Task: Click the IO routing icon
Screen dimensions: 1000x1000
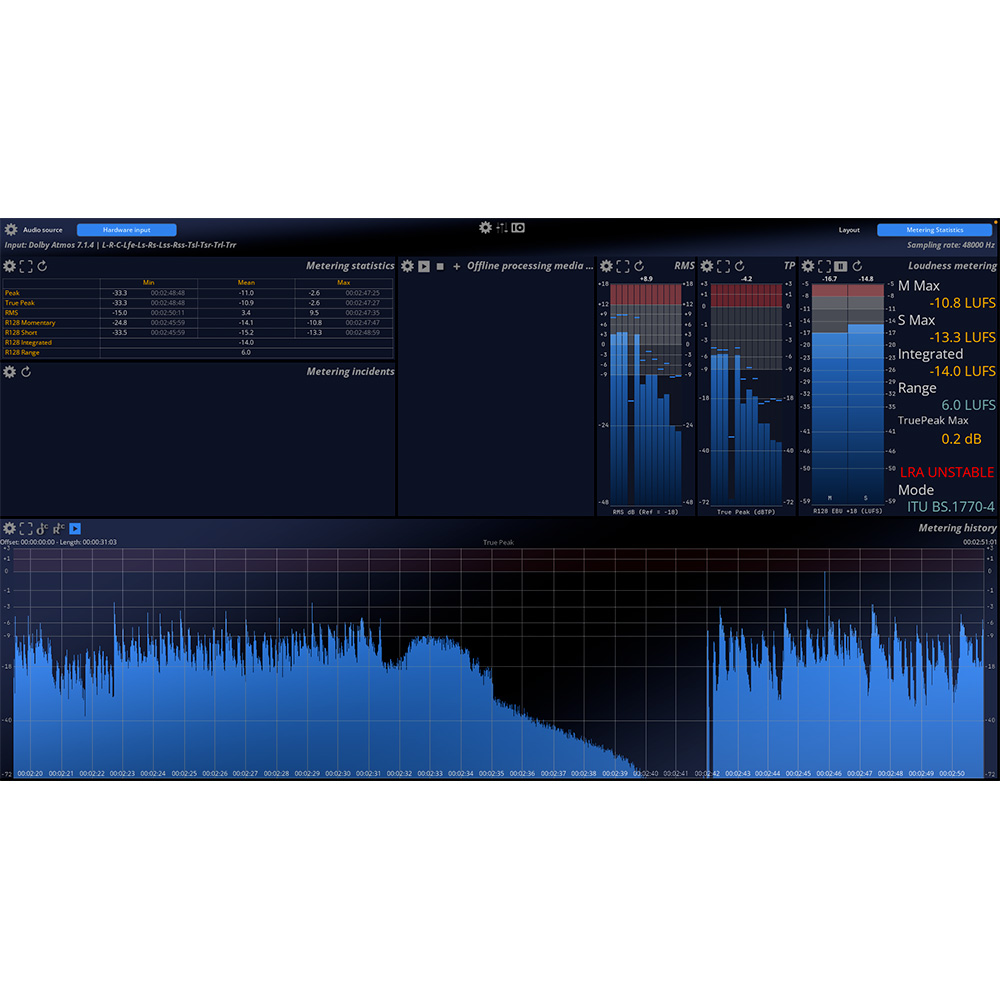Action: [518, 228]
